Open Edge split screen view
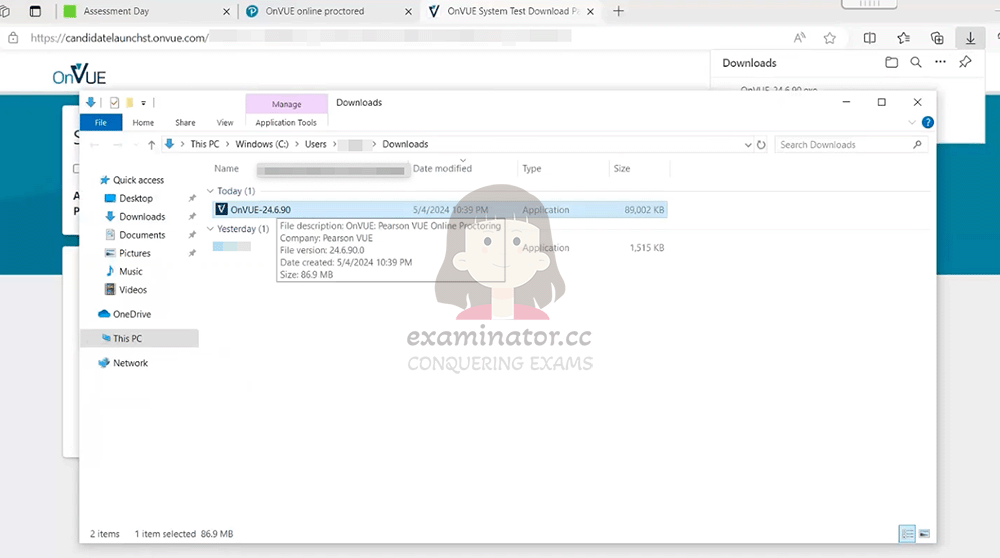 click(869, 38)
